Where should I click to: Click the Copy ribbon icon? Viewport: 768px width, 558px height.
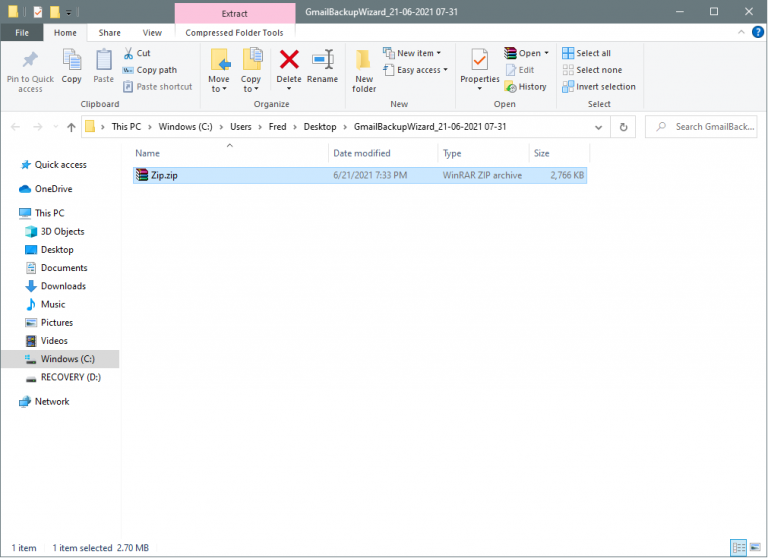pos(72,66)
